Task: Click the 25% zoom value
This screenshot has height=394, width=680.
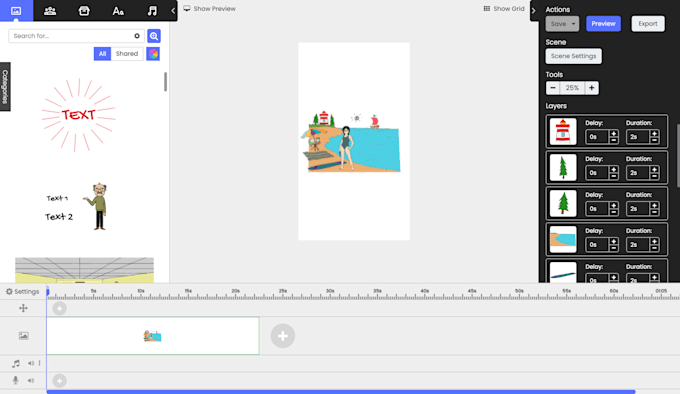Action: [572, 88]
